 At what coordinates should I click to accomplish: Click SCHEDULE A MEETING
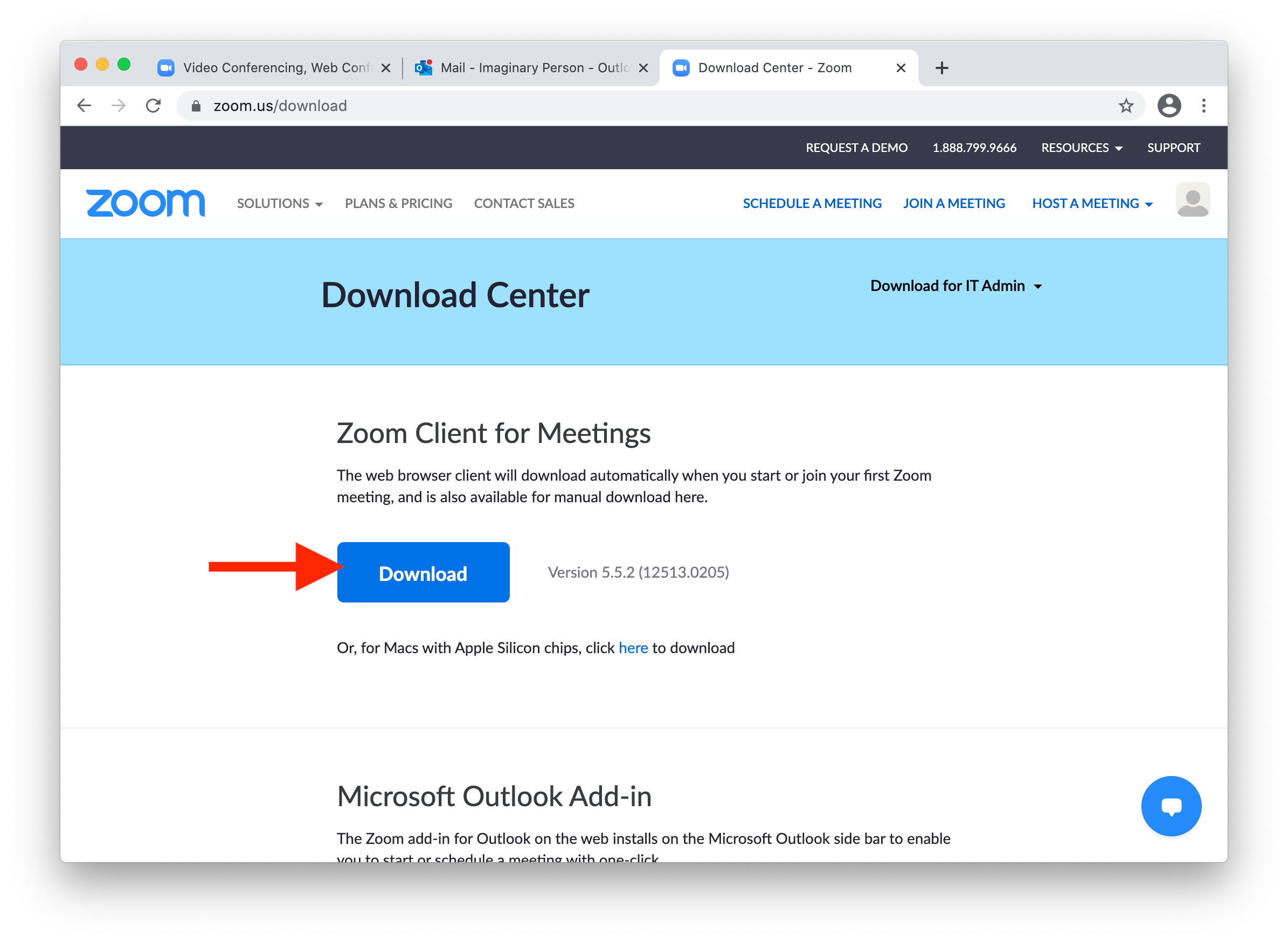812,204
